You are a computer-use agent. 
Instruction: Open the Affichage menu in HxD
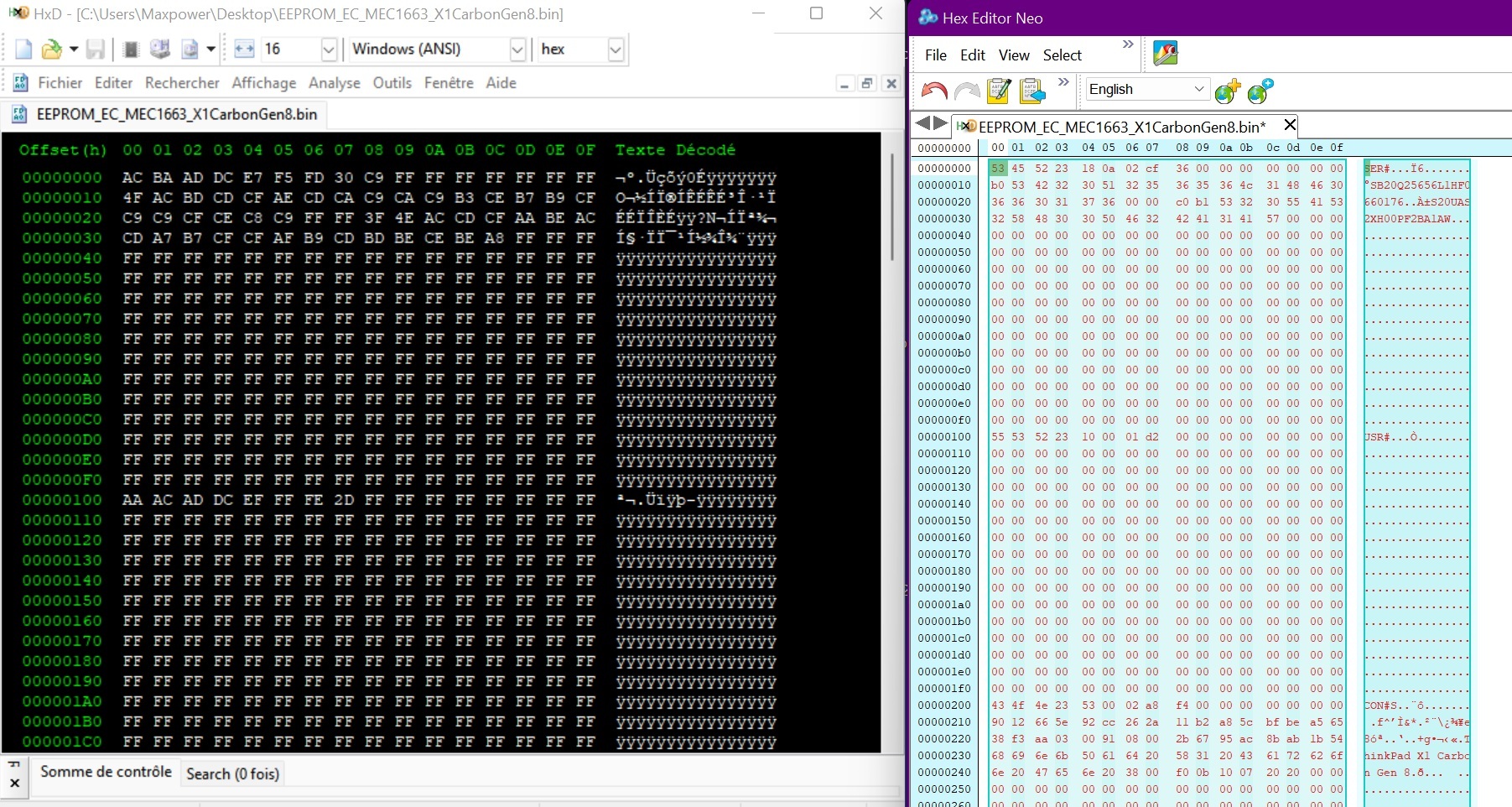[x=264, y=82]
